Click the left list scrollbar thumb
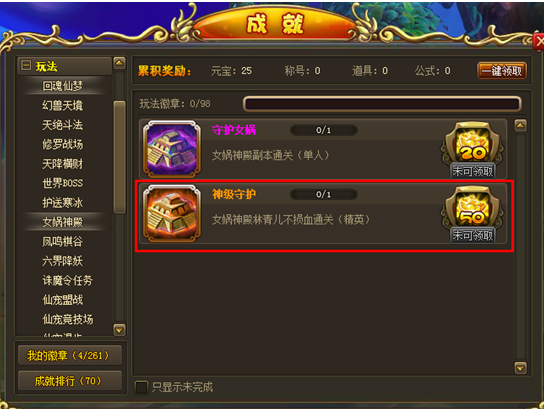 click(119, 157)
